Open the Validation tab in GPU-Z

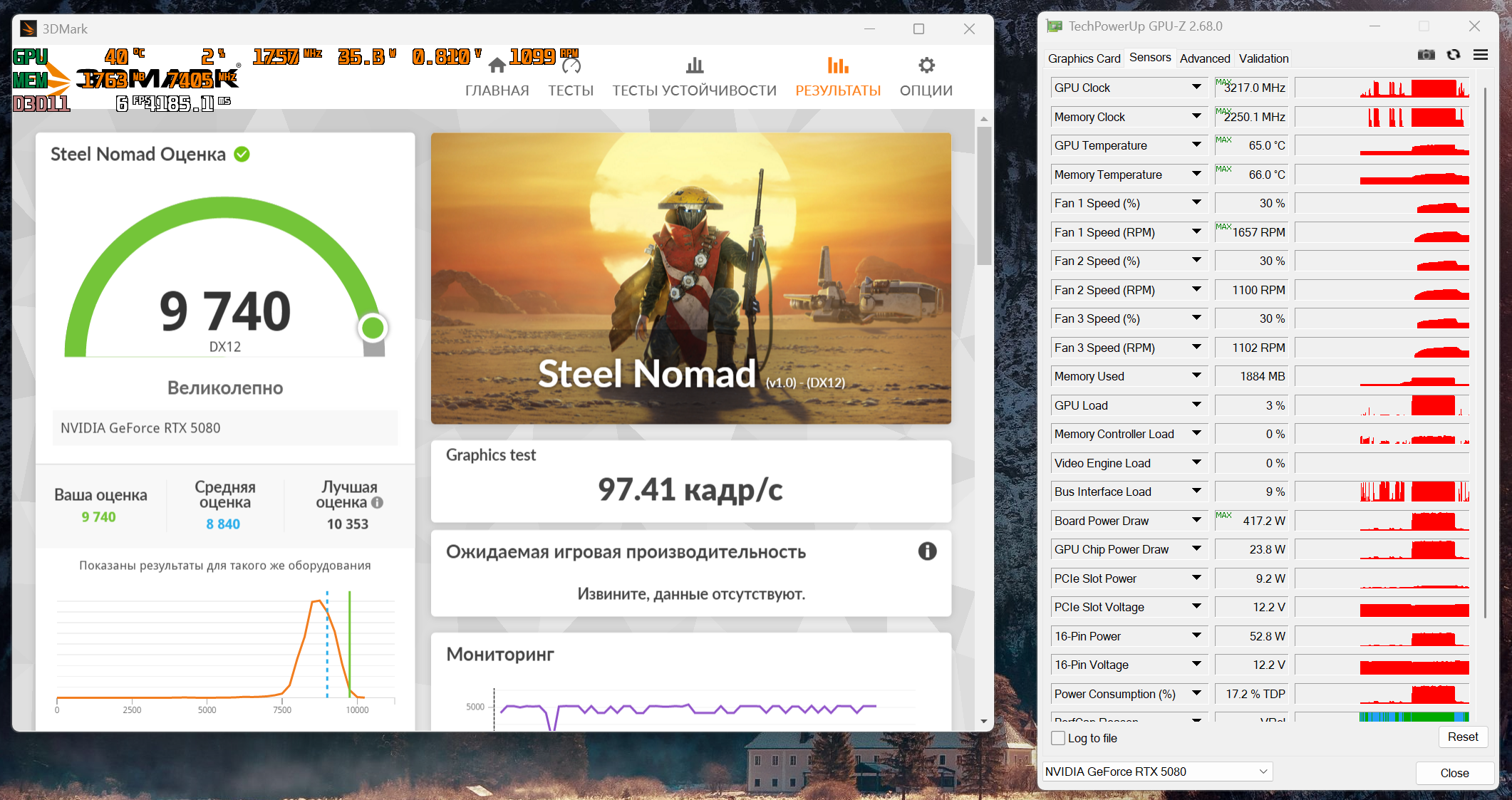[x=1263, y=58]
